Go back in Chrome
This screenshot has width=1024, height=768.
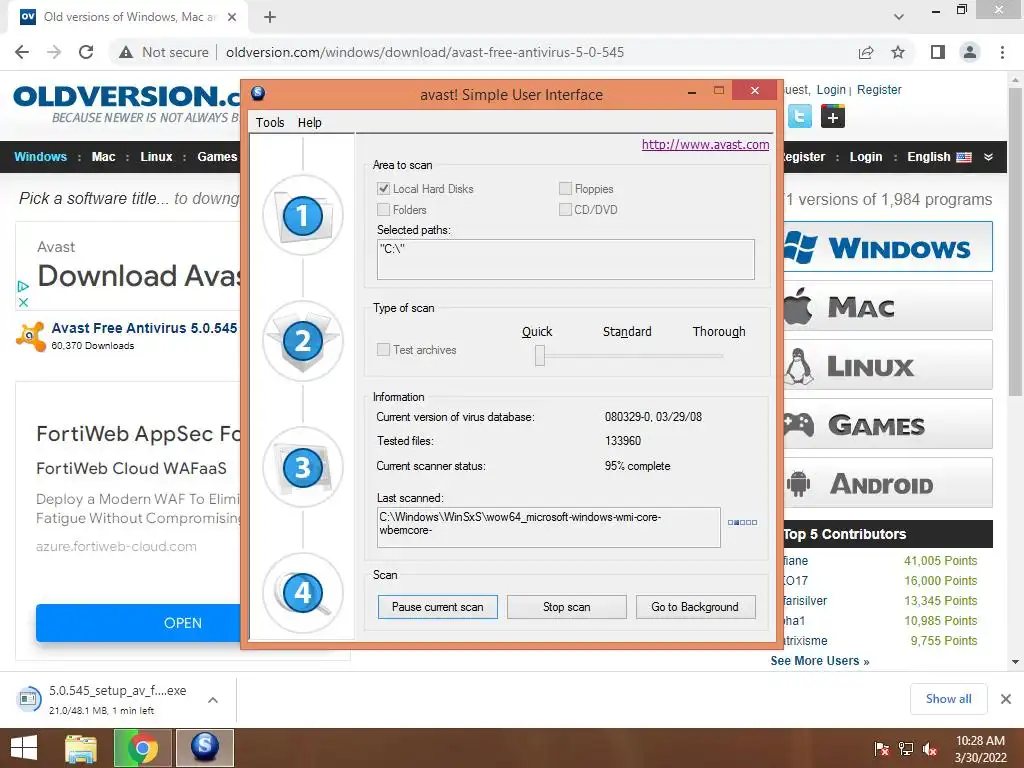(22, 52)
